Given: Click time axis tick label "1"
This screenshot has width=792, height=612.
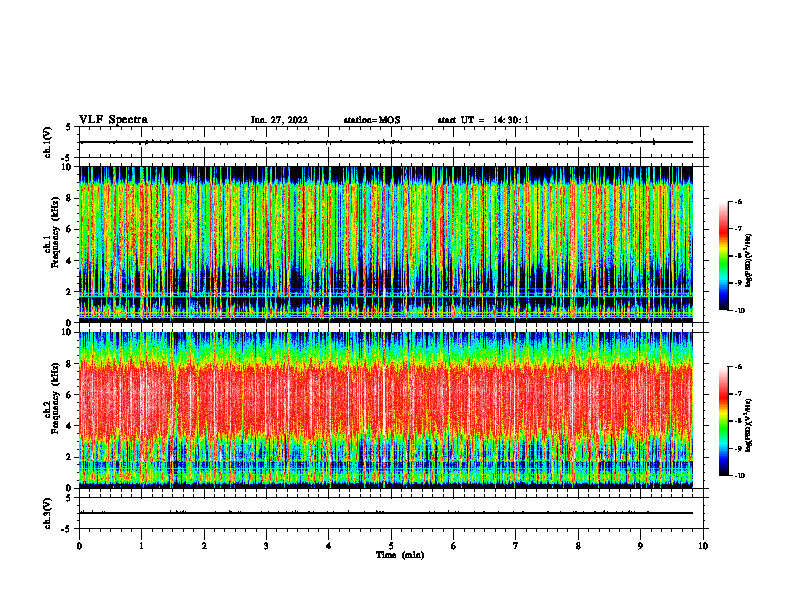Looking at the screenshot, I should coord(141,546).
